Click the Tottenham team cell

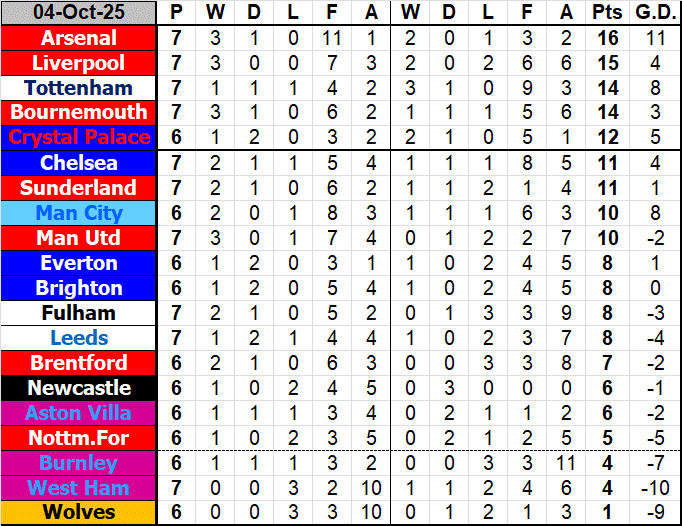[x=79, y=88]
